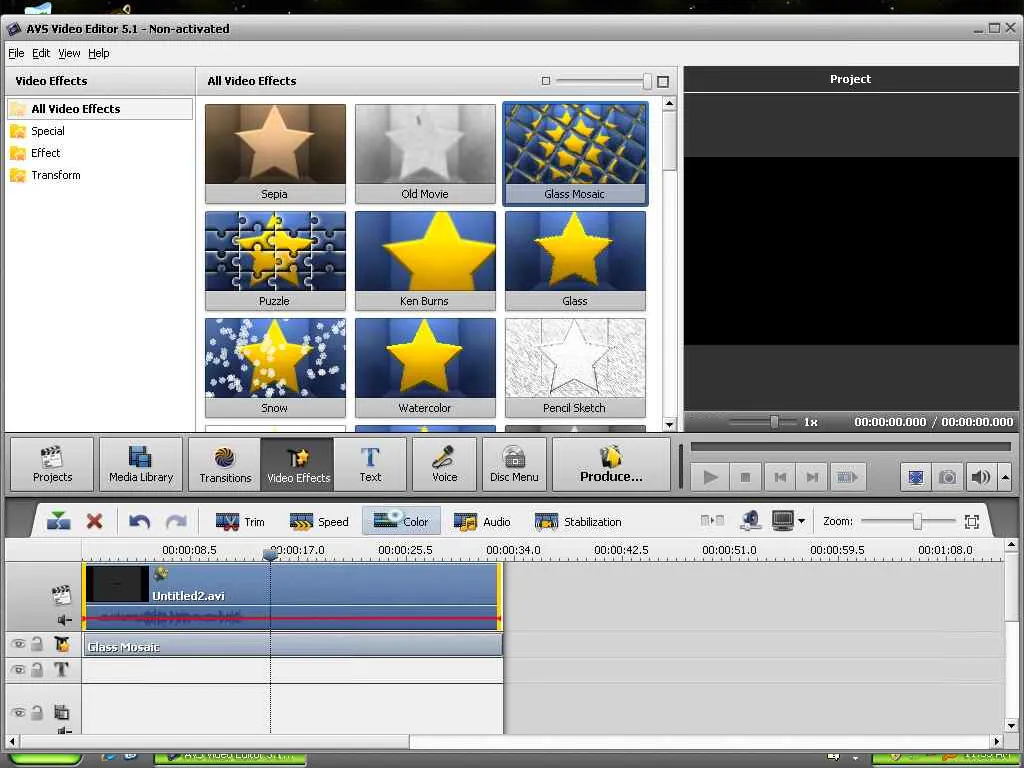Viewport: 1024px width, 768px height.
Task: Select the Ken Burns effect thumbnail
Action: coord(425,261)
